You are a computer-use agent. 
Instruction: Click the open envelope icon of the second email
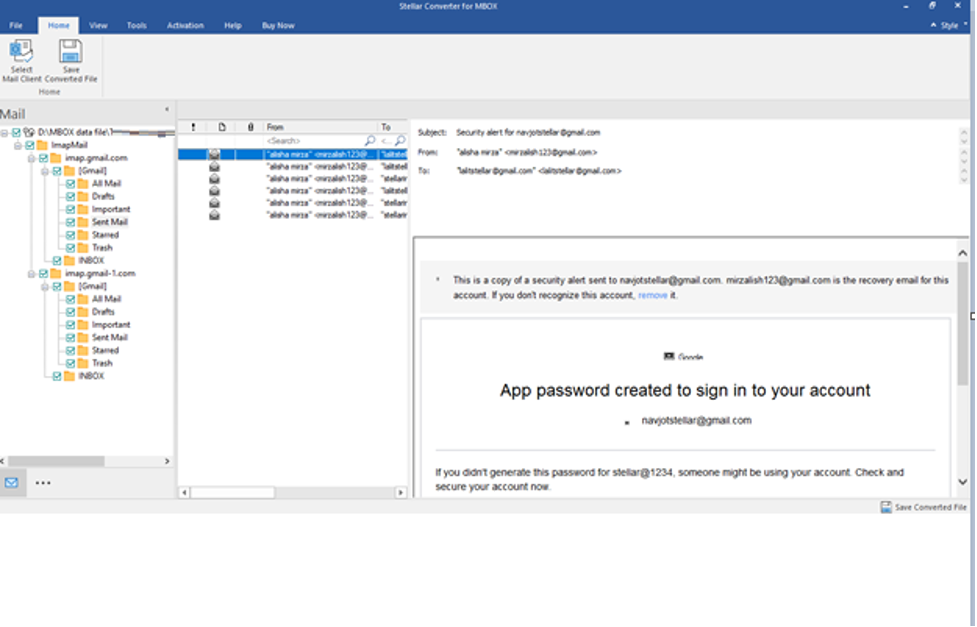(x=214, y=167)
